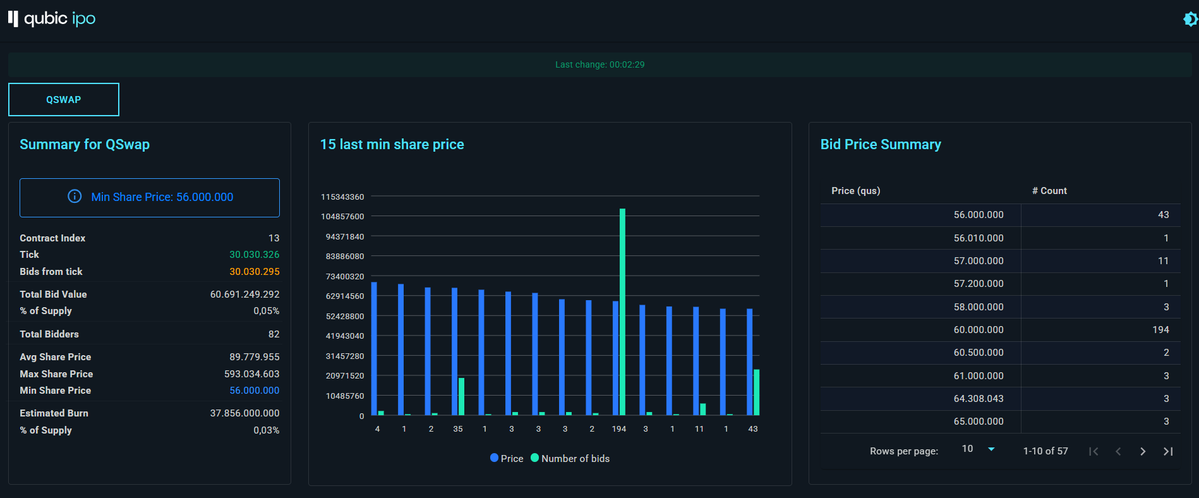This screenshot has height=498, width=1199.
Task: Click the Summary for QSwap heading
Action: click(x=84, y=145)
